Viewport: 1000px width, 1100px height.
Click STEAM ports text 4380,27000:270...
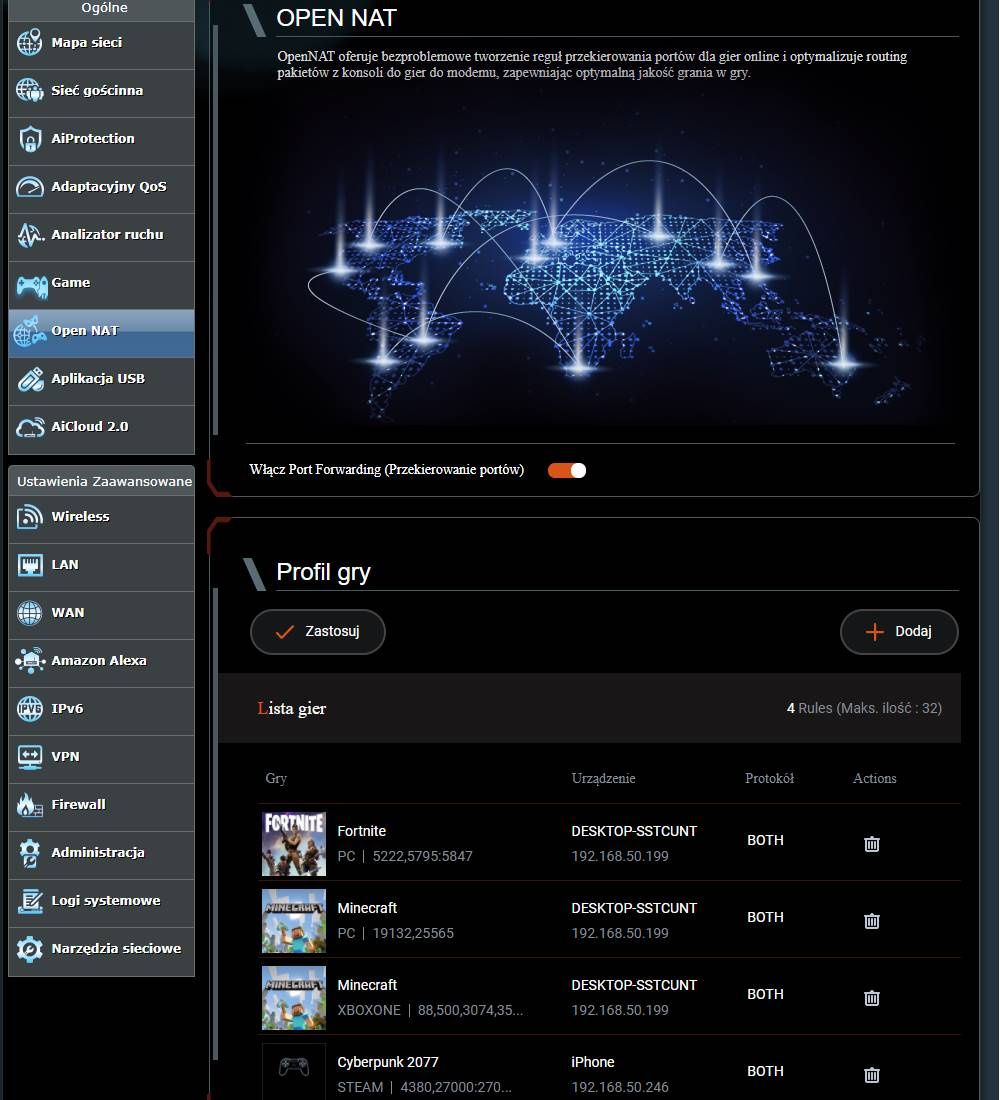[456, 1088]
